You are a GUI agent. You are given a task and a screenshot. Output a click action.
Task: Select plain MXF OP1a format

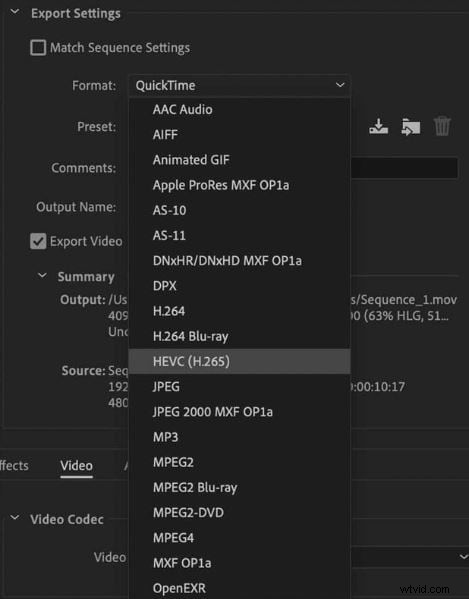pyautogui.click(x=239, y=563)
